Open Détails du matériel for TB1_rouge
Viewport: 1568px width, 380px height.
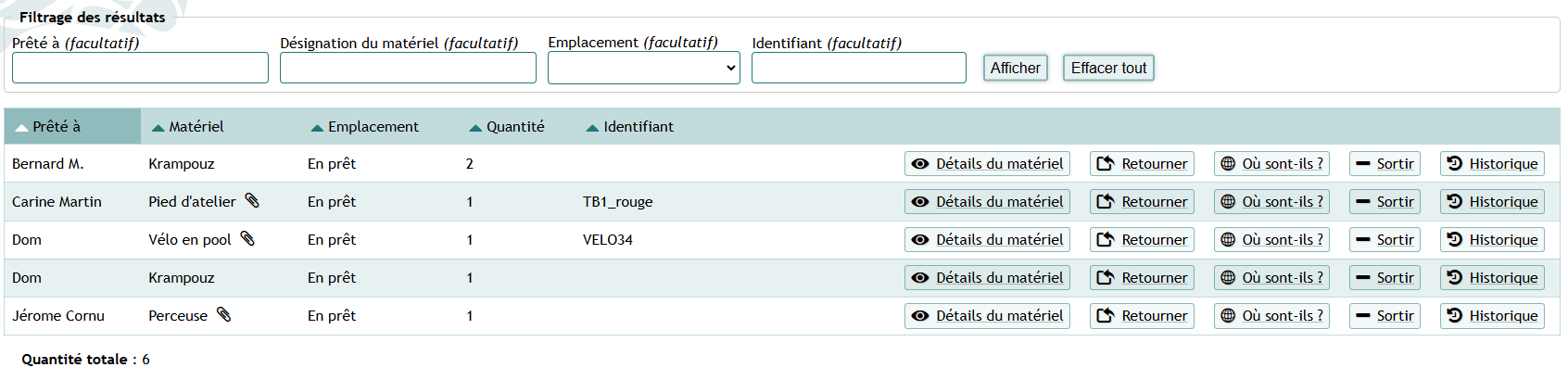click(x=987, y=202)
